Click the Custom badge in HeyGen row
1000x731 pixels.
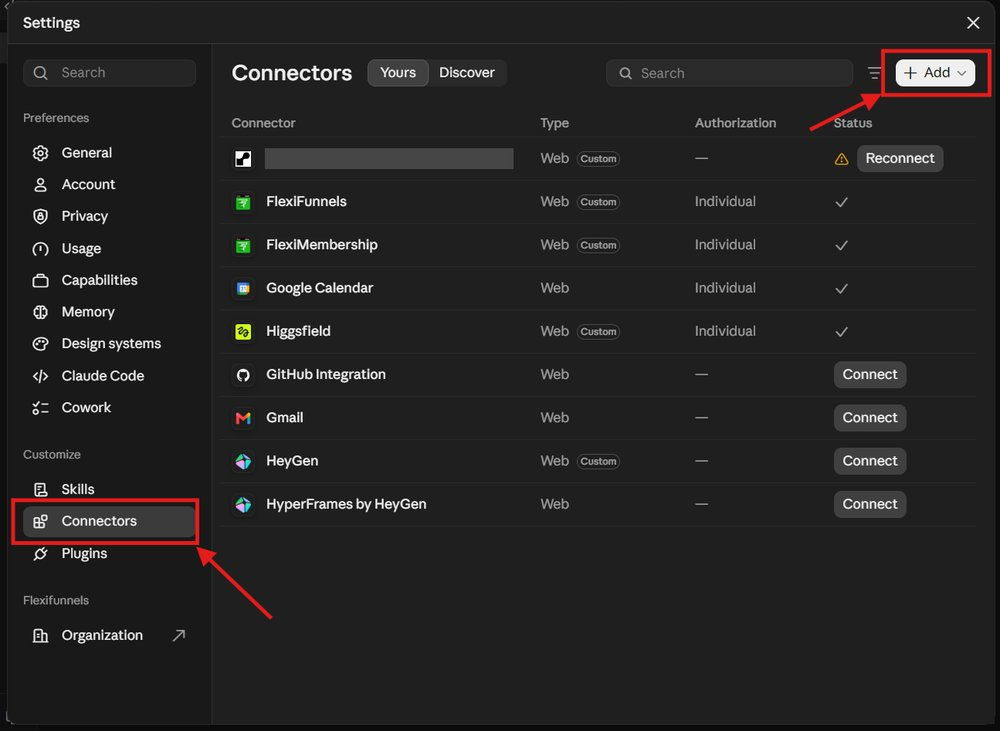coord(598,461)
